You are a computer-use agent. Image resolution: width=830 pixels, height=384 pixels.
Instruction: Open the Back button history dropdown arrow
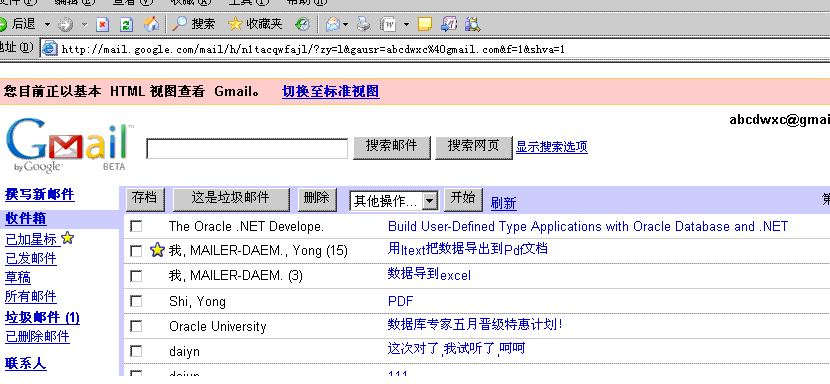click(47, 24)
